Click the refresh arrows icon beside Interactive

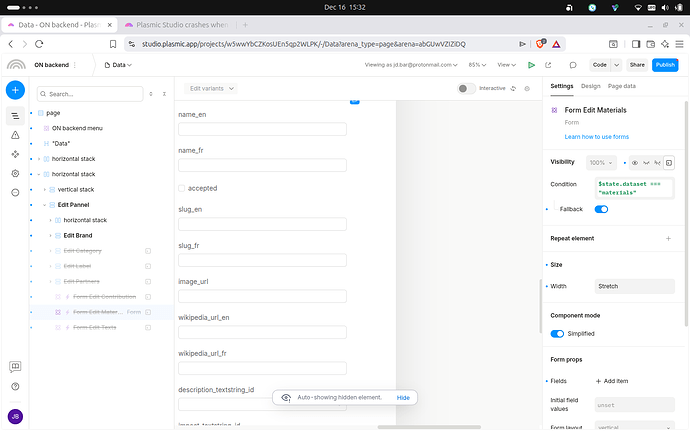[x=513, y=88]
